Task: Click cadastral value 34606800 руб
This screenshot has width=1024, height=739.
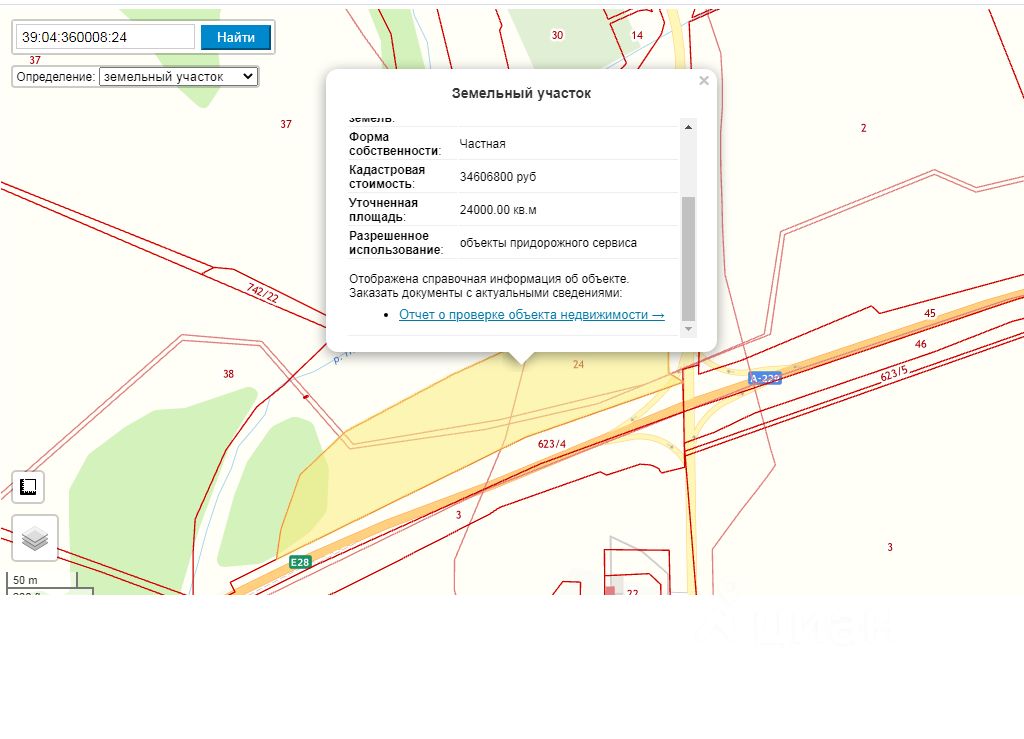Action: tap(498, 177)
